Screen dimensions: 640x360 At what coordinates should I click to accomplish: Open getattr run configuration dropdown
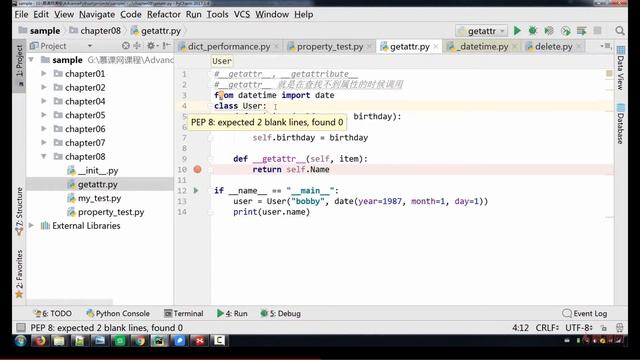(482, 31)
